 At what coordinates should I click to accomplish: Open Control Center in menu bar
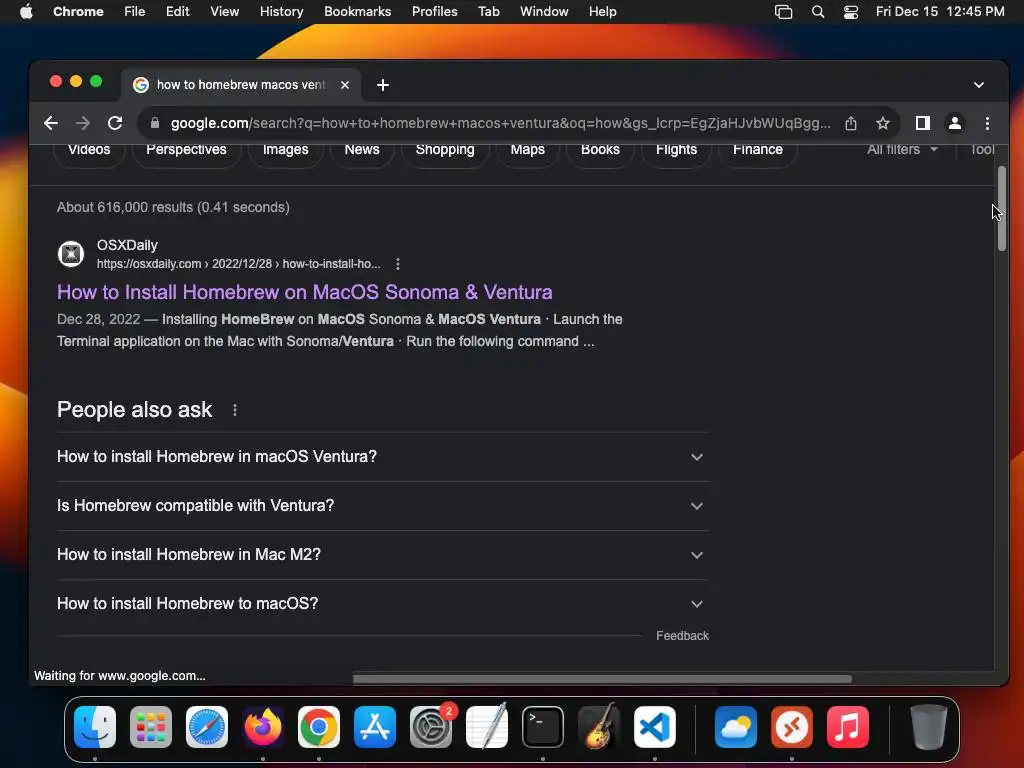850,12
